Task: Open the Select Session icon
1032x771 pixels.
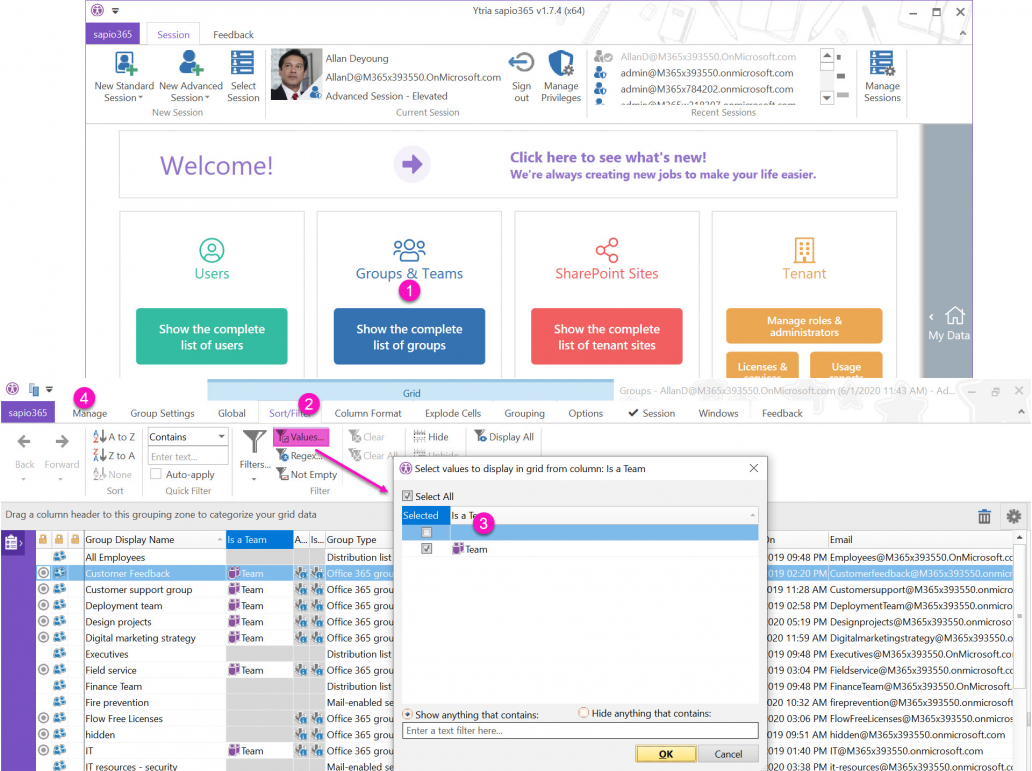Action: [x=243, y=65]
